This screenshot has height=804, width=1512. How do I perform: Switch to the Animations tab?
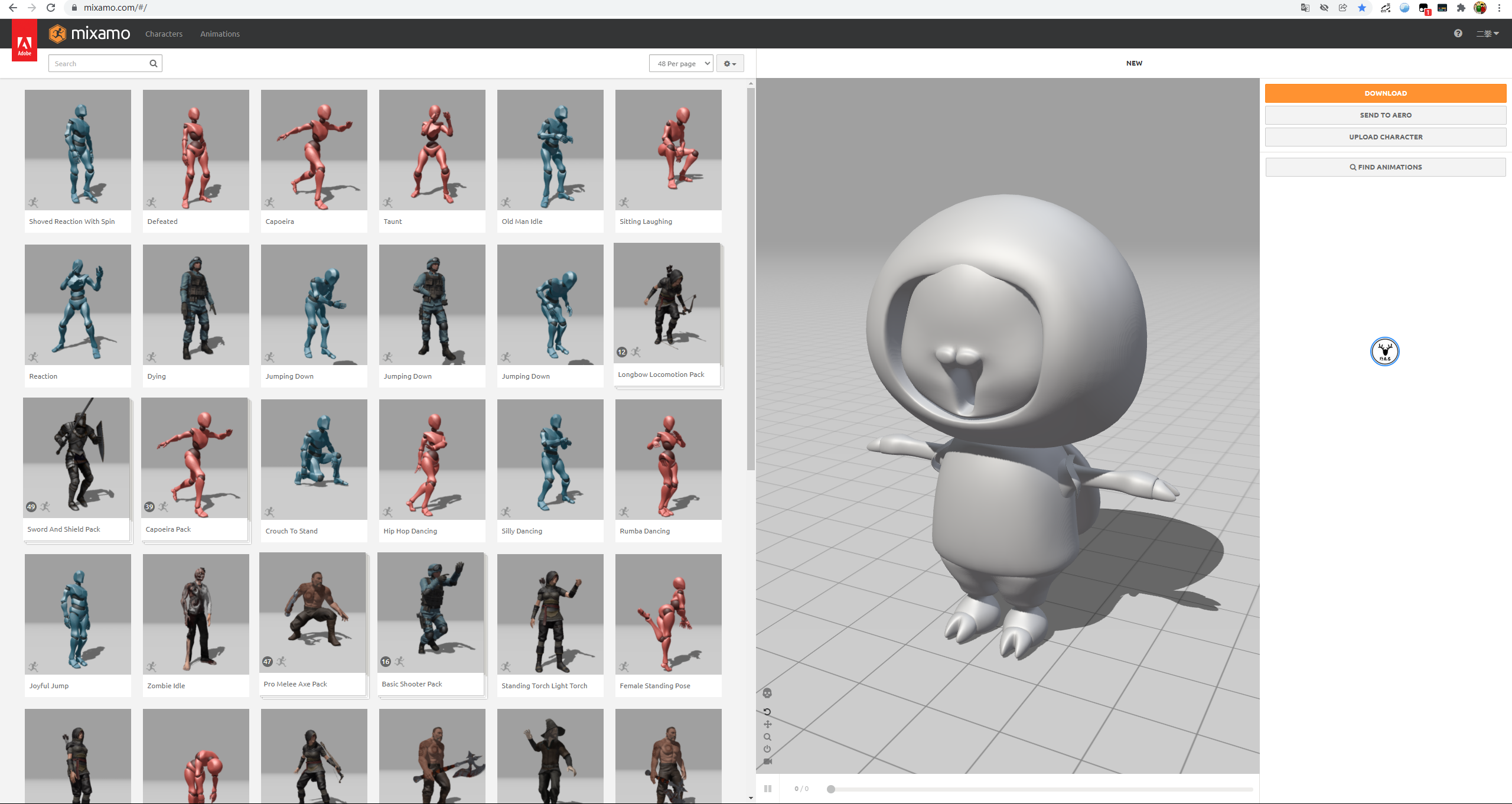(x=220, y=34)
